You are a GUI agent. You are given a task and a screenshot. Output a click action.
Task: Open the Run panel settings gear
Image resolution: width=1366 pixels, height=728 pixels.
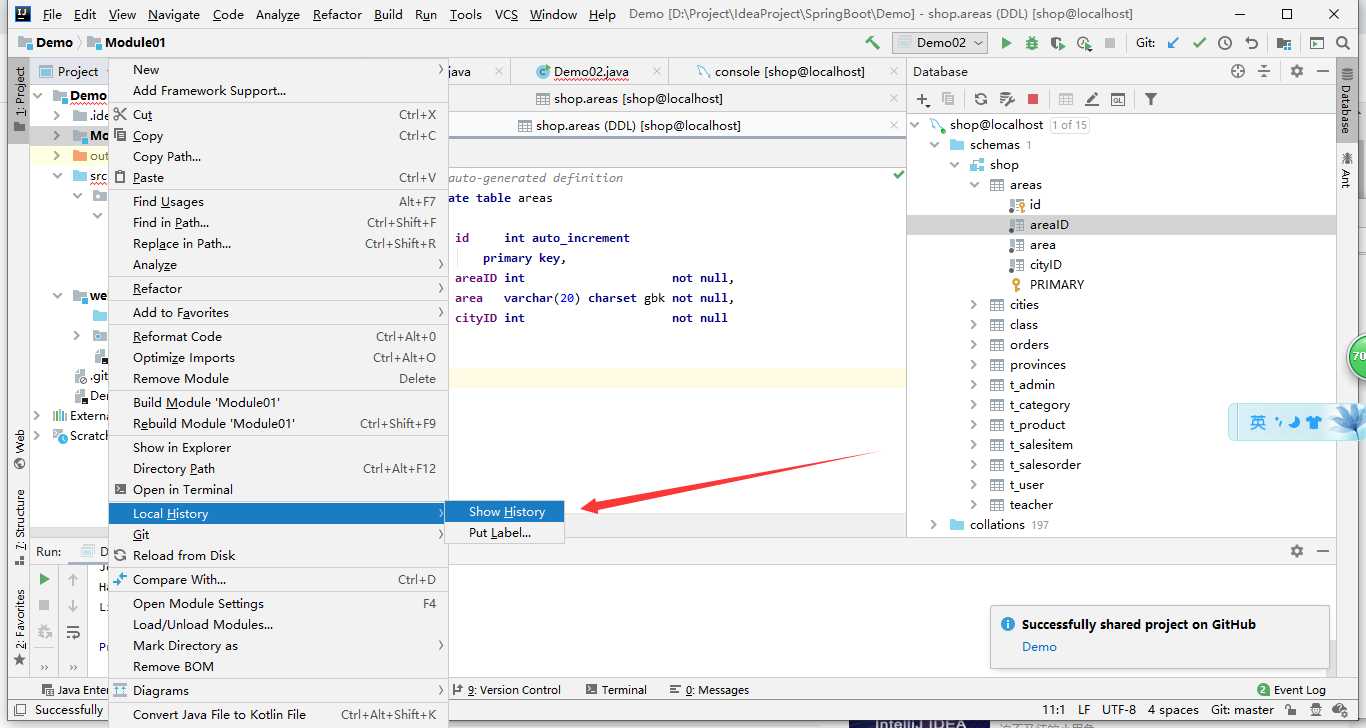[1297, 551]
